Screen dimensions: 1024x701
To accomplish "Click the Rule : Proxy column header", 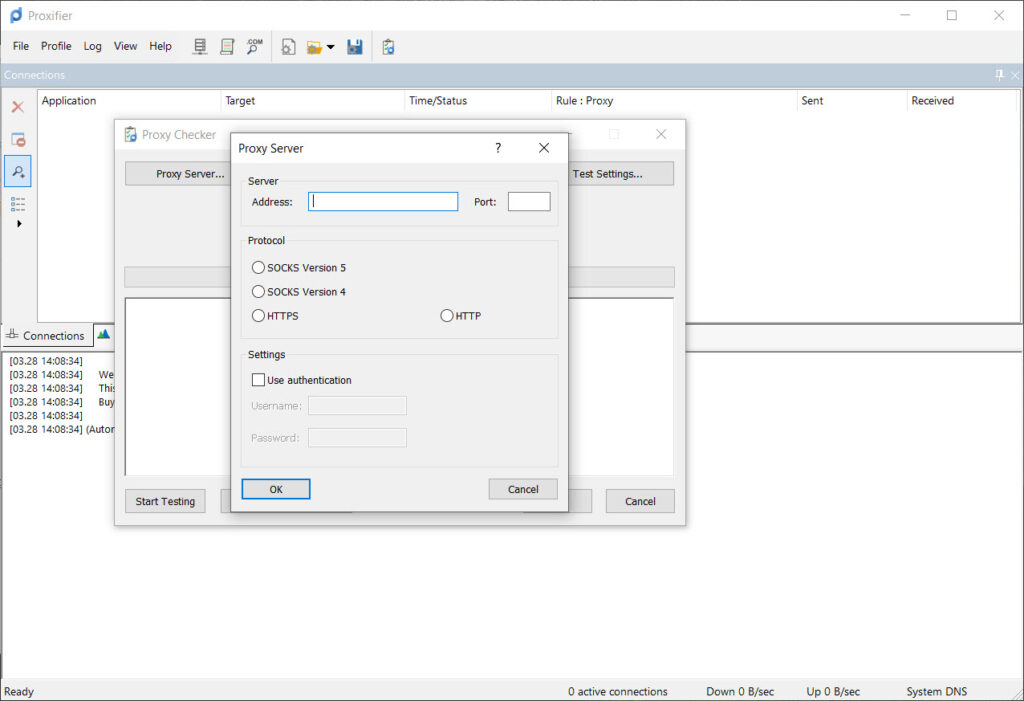I will click(675, 101).
